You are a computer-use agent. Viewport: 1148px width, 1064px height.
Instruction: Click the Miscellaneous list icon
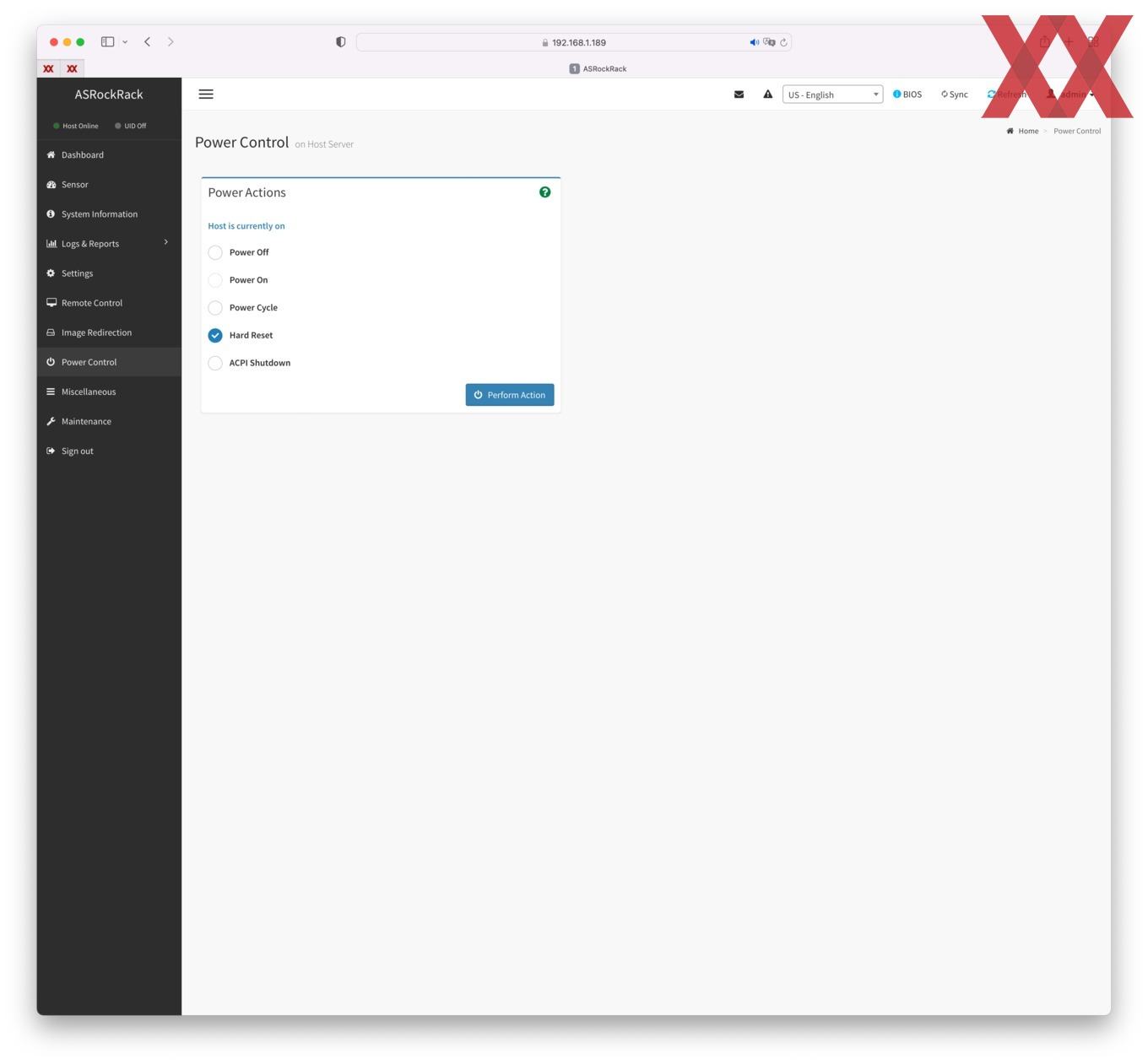click(51, 392)
